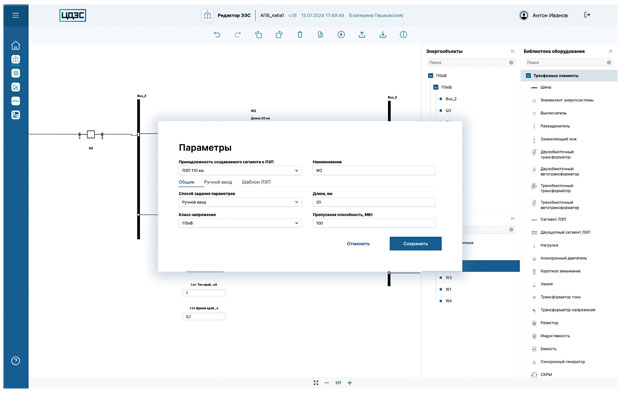Image resolution: width=620 pixels, height=395 pixels.
Task: Select Двухцепный сегмент ЛЭП element
Action: [x=565, y=232]
